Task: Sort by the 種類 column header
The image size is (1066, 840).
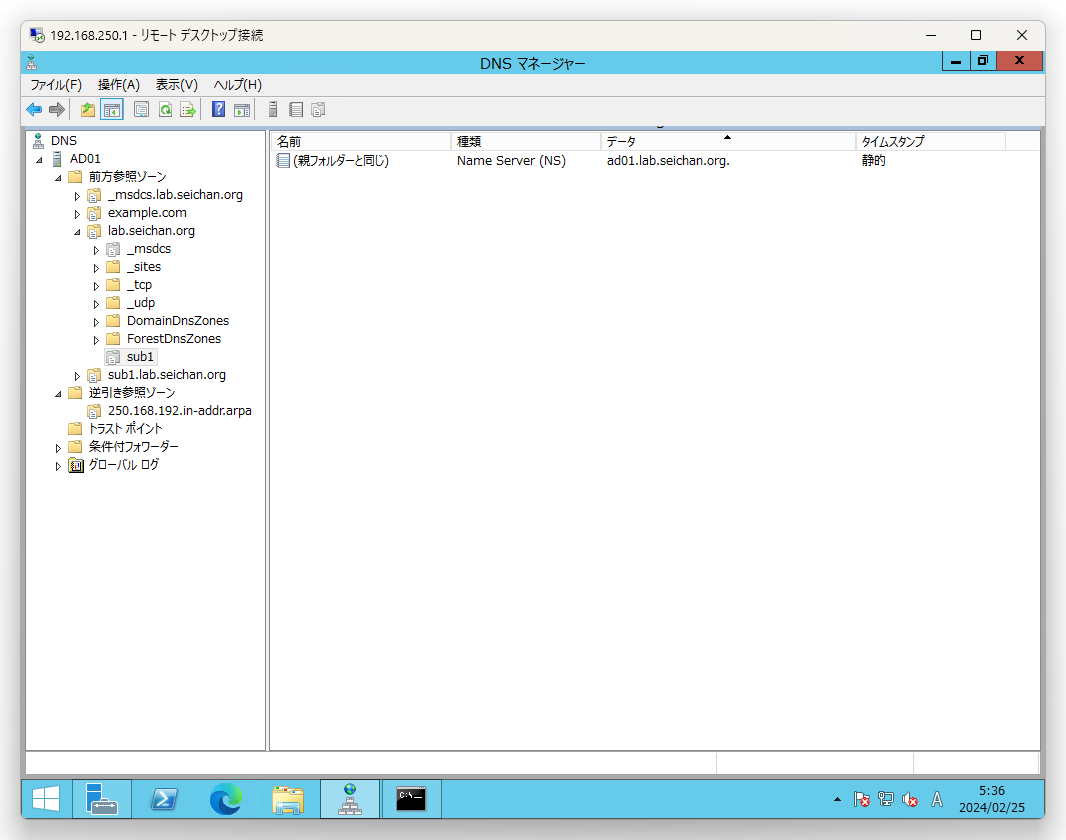Action: pyautogui.click(x=525, y=142)
